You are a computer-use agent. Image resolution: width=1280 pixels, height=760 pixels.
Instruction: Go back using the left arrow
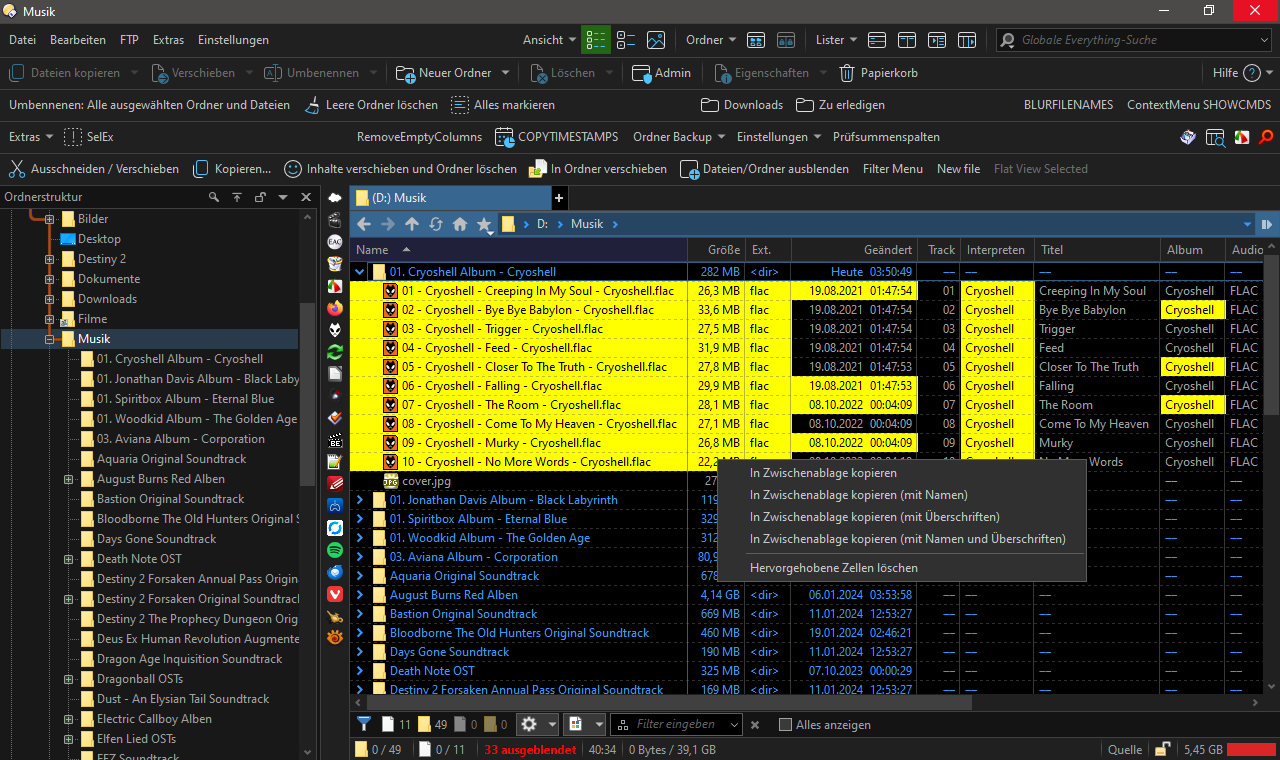click(x=364, y=224)
